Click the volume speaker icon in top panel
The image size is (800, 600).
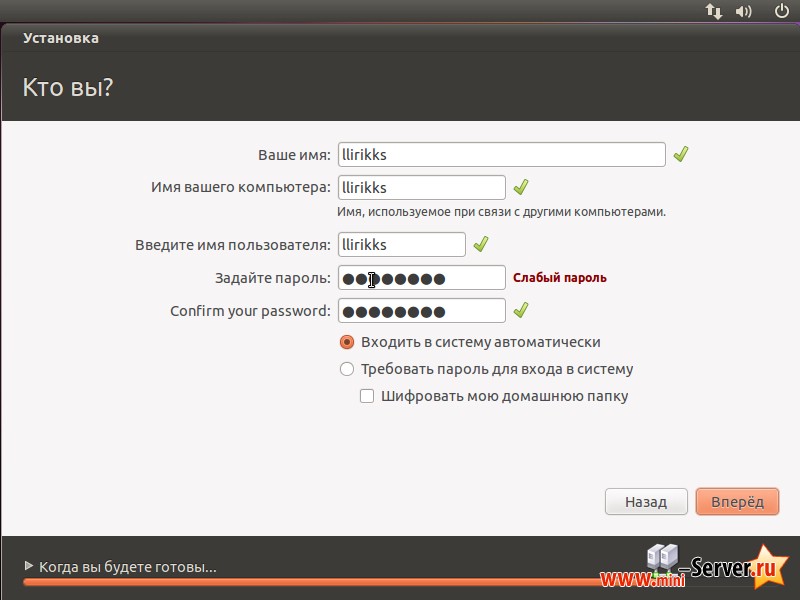(741, 11)
